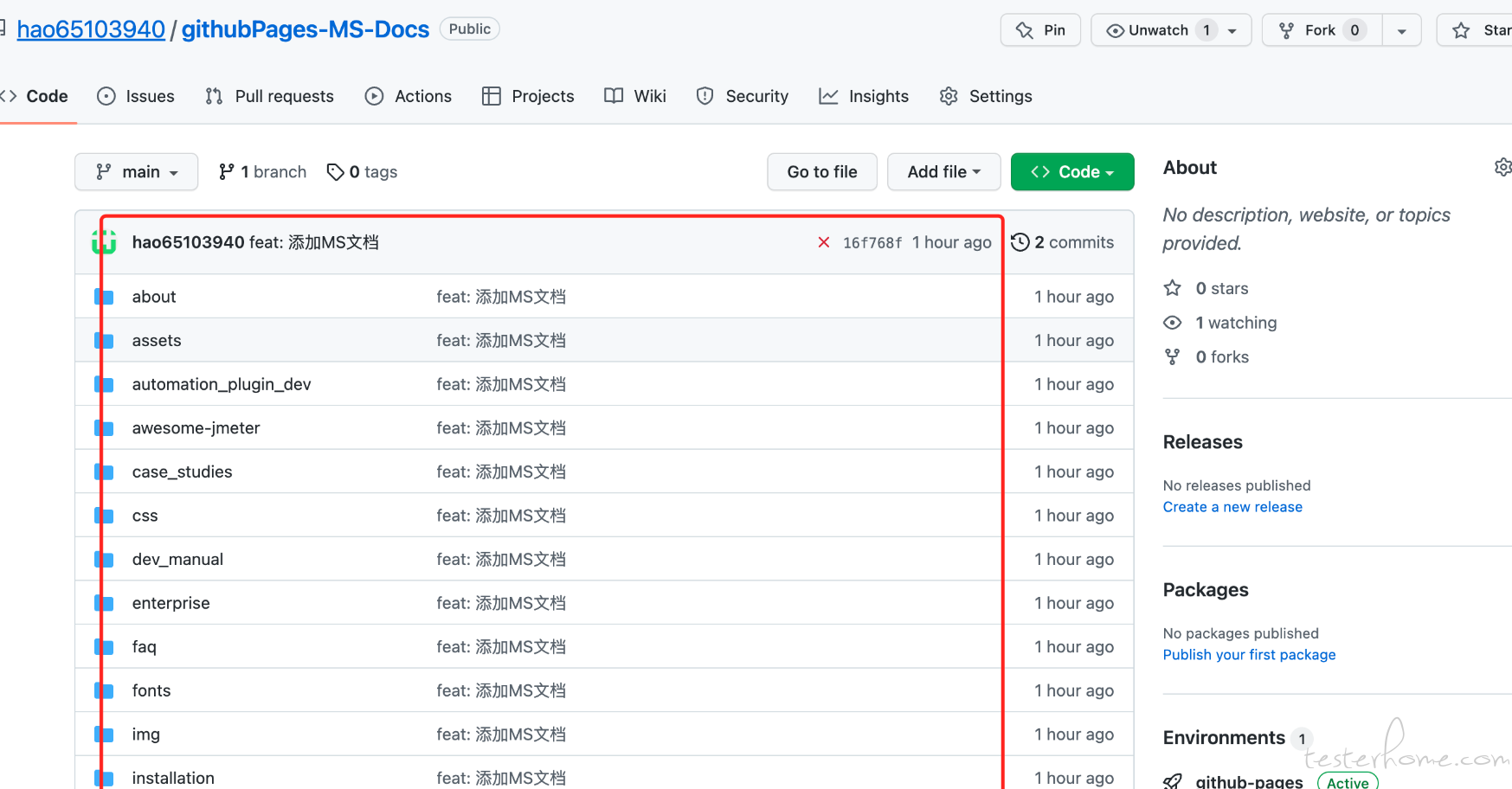Click the hao65103940 avatar icon
The image size is (1512, 789).
(104, 242)
